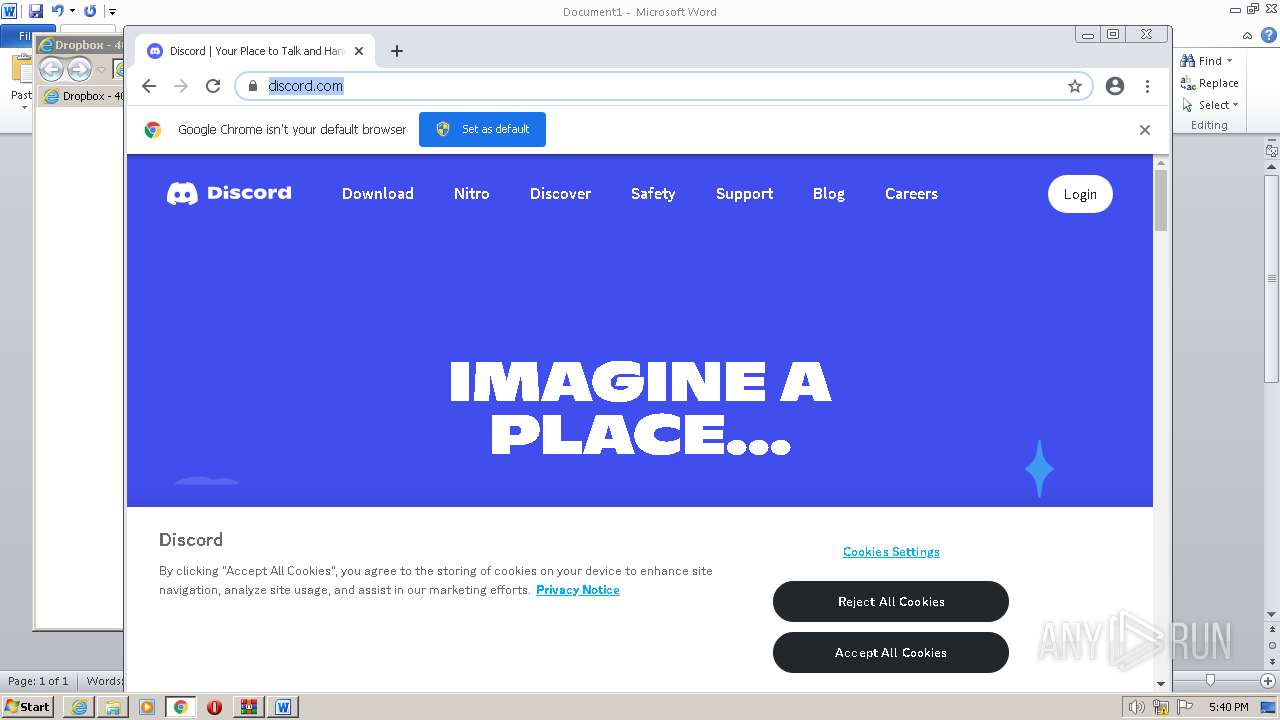Open the Careers page
The height and width of the screenshot is (720, 1280).
pos(911,194)
